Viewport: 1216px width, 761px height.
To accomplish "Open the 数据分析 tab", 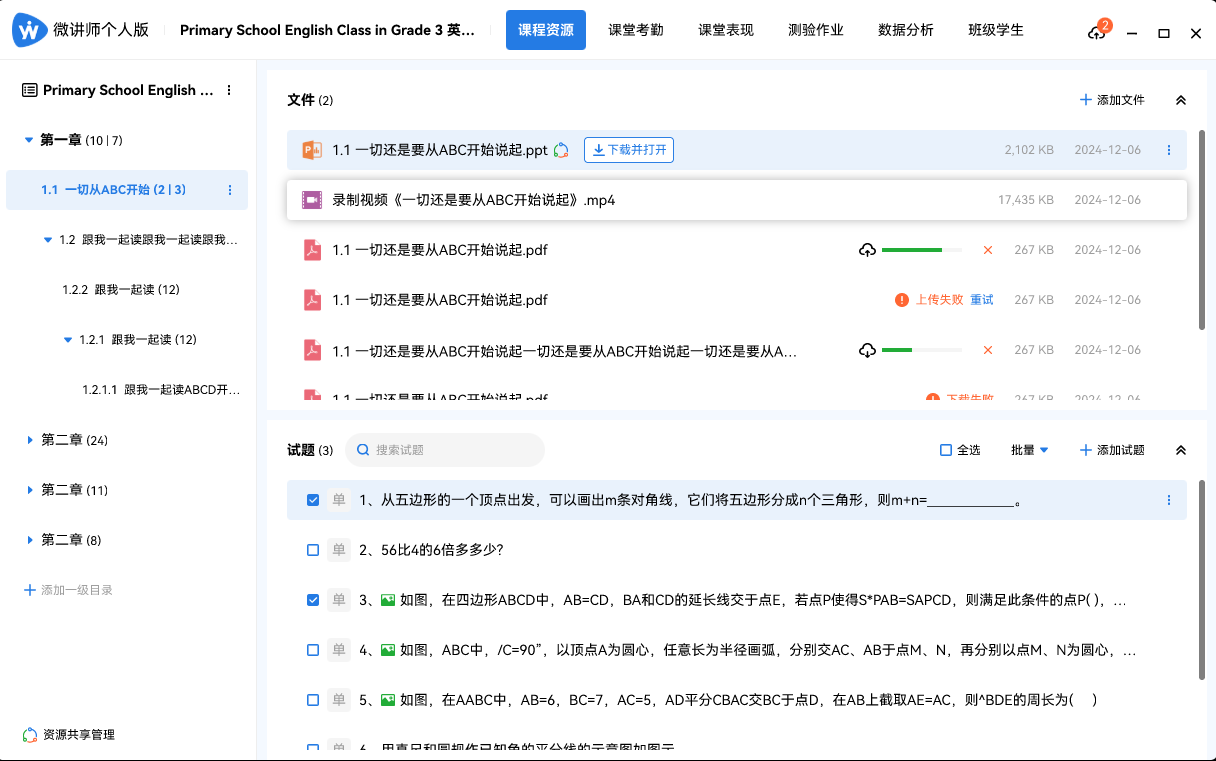I will pos(905,30).
